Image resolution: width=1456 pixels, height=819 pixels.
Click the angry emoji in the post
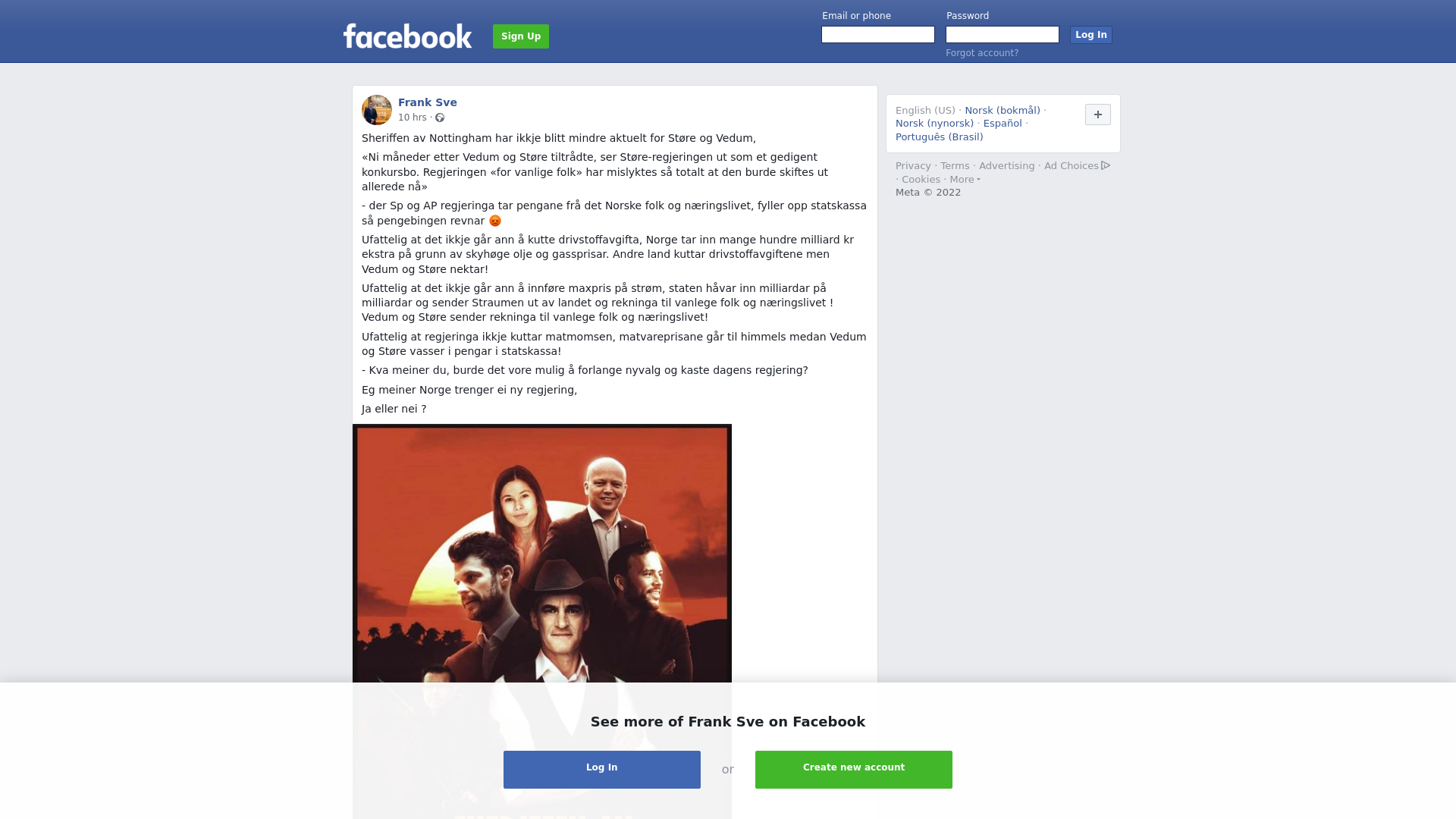tap(495, 221)
